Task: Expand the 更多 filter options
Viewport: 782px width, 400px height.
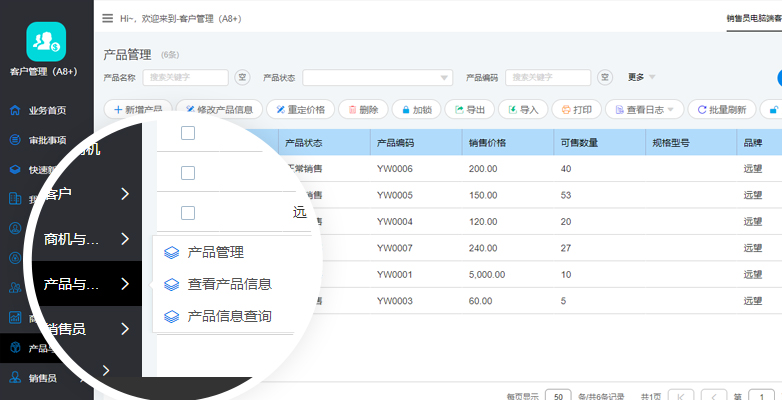Action: 641,77
